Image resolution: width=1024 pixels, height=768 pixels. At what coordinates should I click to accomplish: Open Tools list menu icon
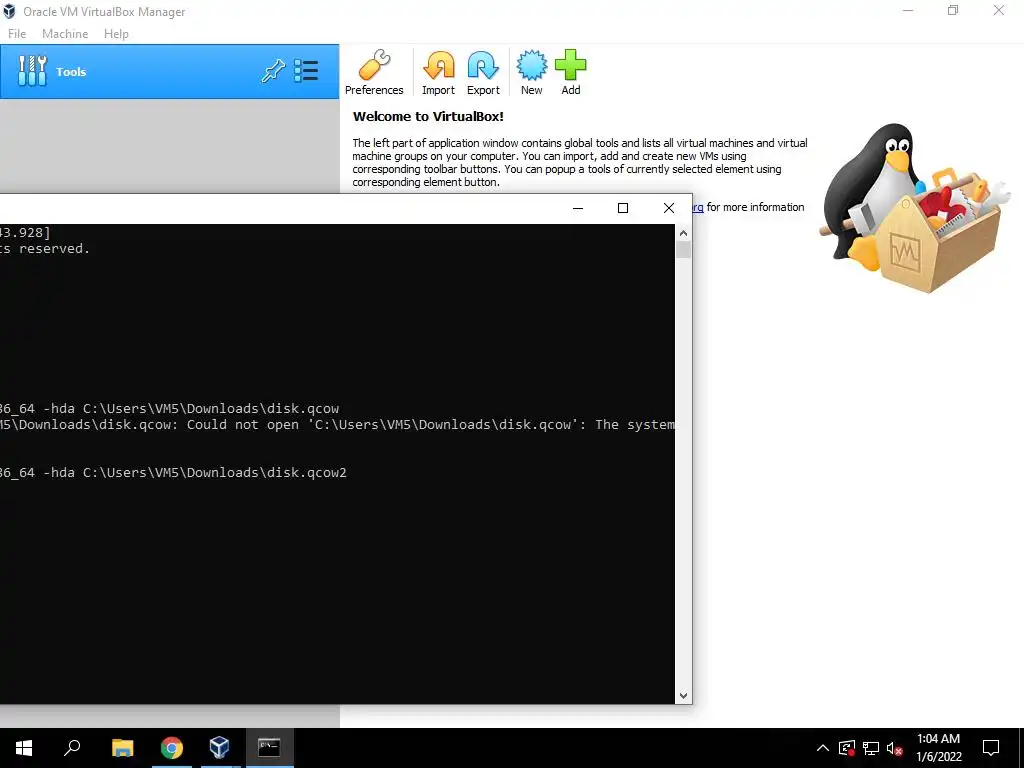[306, 71]
